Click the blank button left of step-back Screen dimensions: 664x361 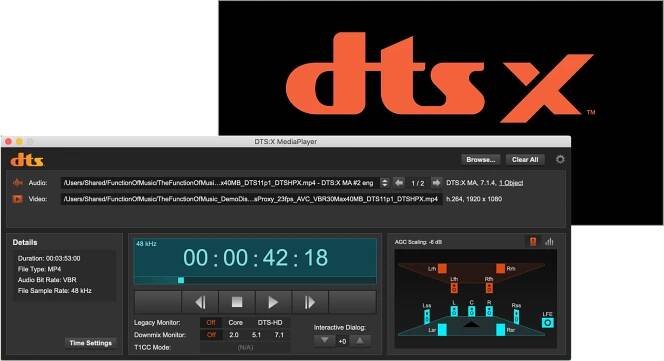(x=158, y=302)
